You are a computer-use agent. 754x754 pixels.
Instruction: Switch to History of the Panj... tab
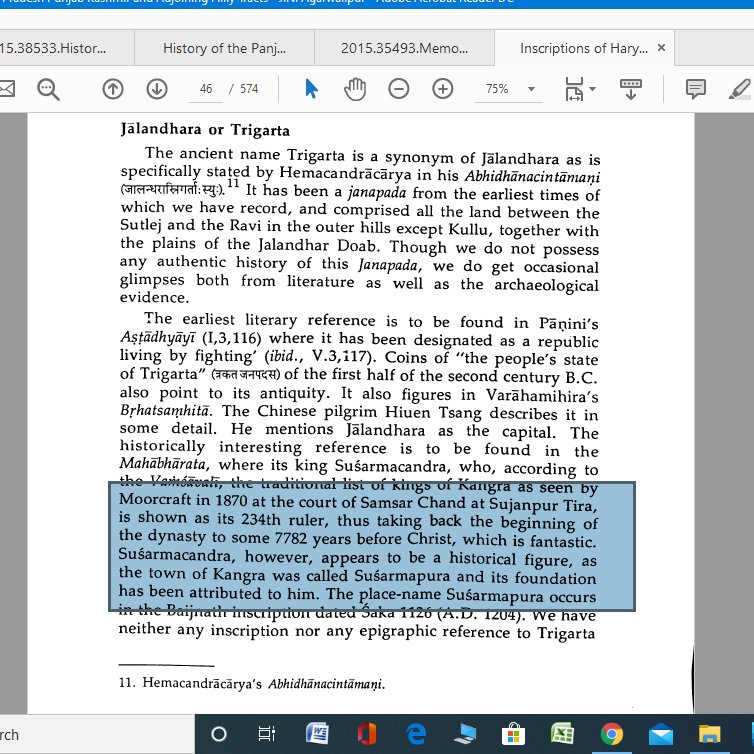pos(225,48)
